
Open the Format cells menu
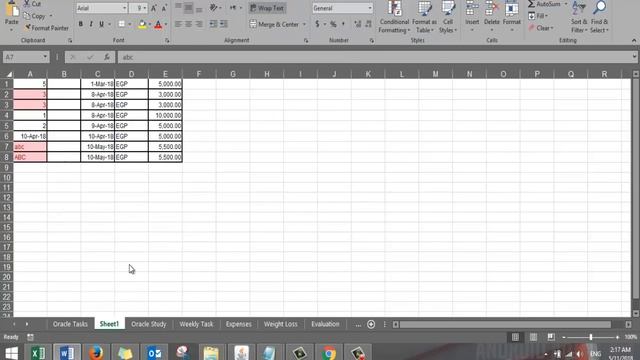[x=511, y=17]
